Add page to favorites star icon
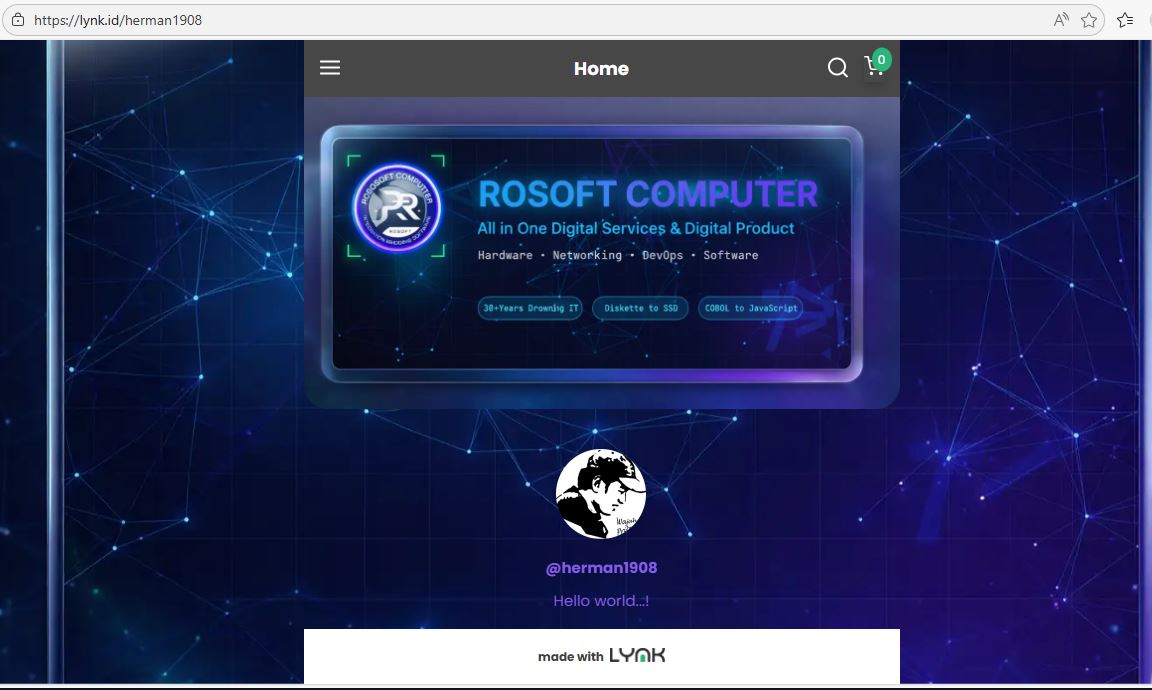This screenshot has width=1152, height=690. pyautogui.click(x=1089, y=20)
